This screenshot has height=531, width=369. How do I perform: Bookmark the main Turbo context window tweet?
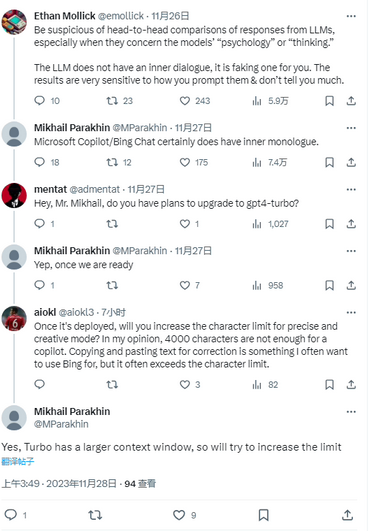click(x=263, y=515)
